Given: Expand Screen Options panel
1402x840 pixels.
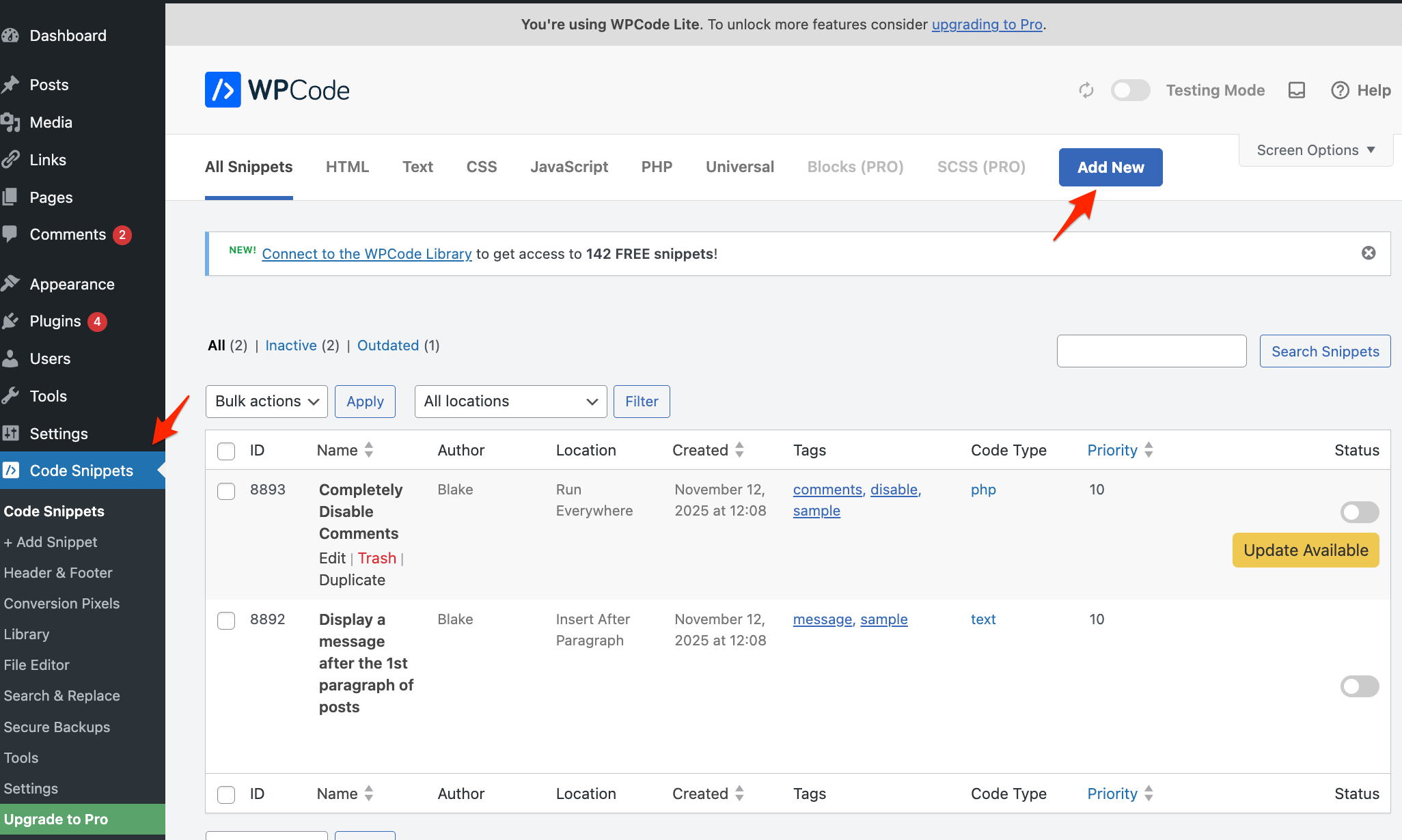Looking at the screenshot, I should (x=1315, y=150).
